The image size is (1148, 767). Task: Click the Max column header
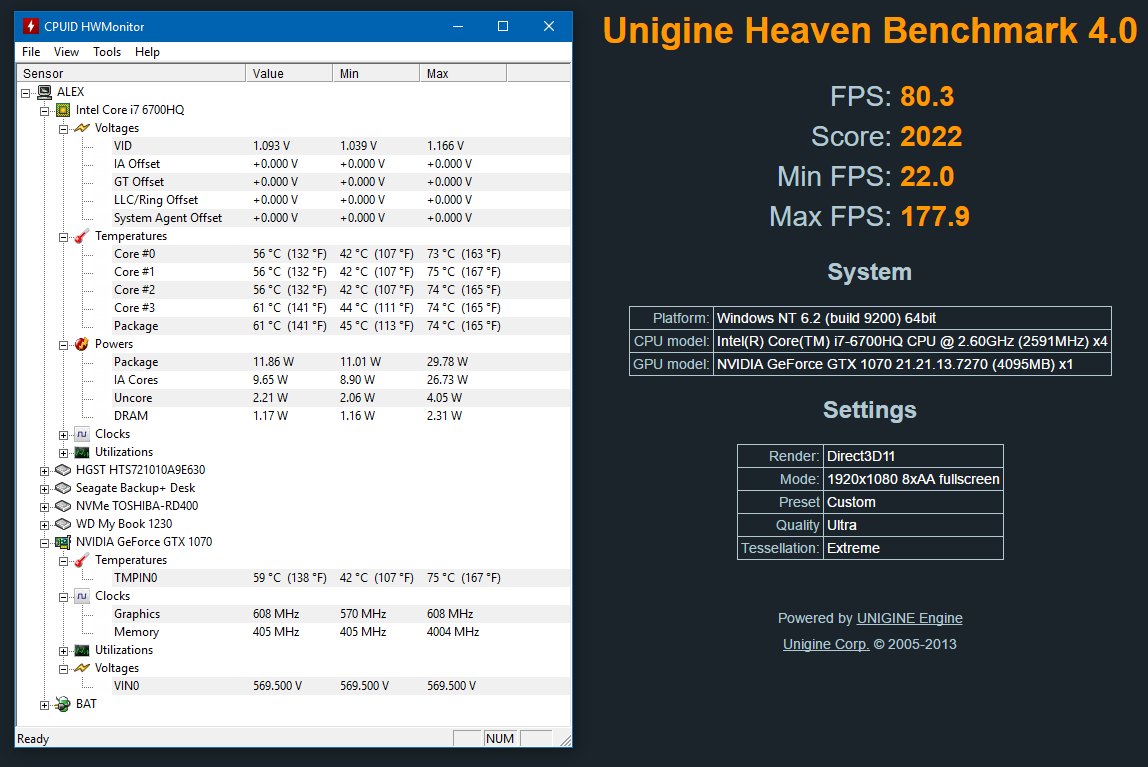coord(463,73)
